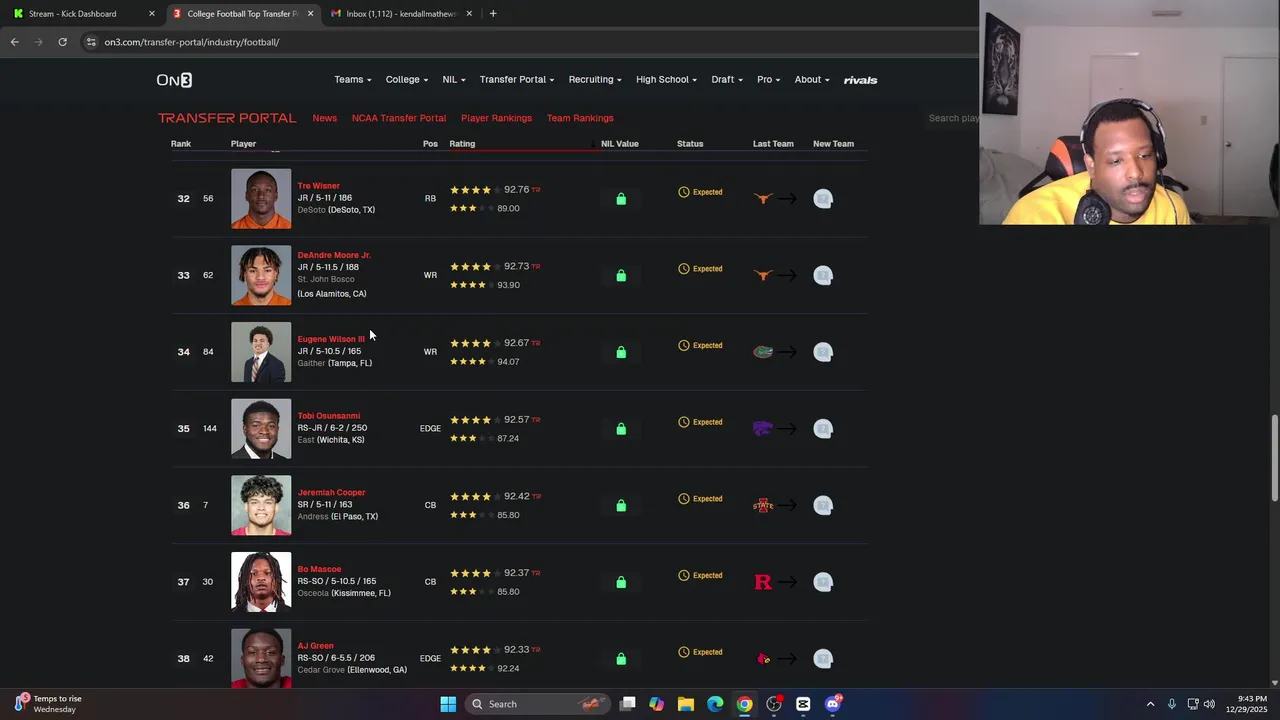Image resolution: width=1280 pixels, height=720 pixels.
Task: Open the Pro dropdown menu
Action: (768, 80)
